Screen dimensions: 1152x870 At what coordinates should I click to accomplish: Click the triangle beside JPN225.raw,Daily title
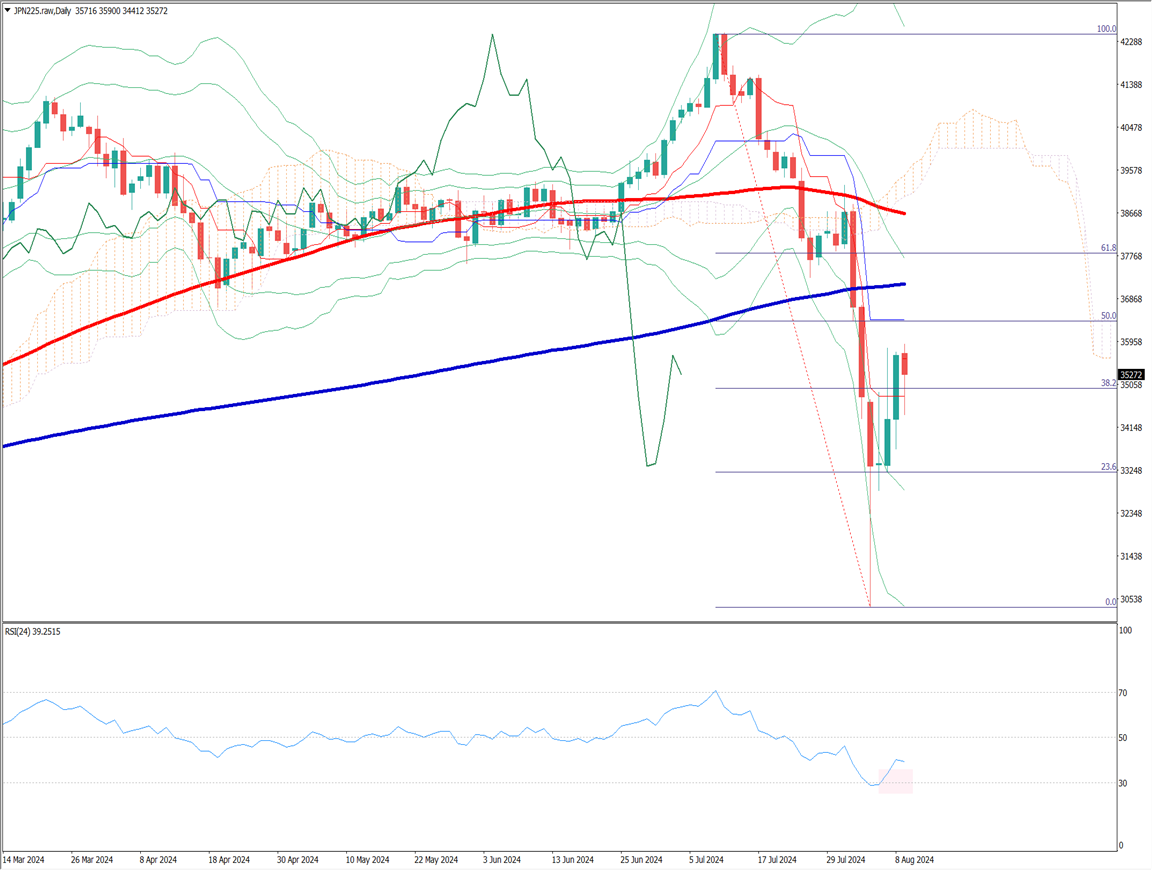[x=7, y=8]
